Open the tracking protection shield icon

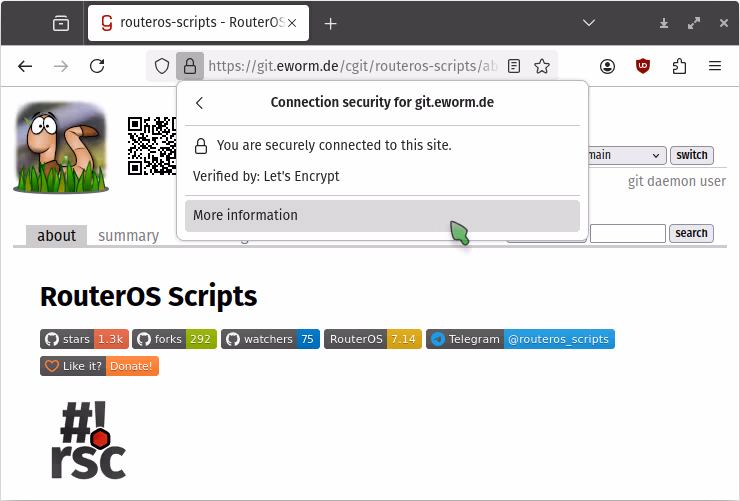pos(161,66)
